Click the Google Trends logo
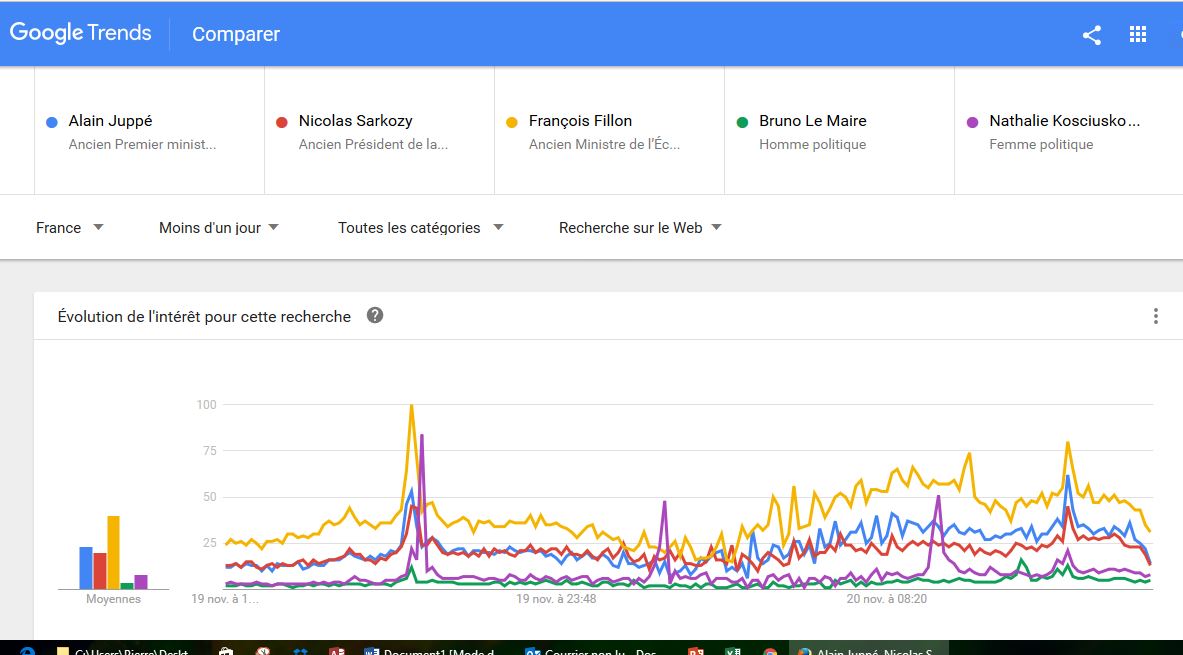 (x=81, y=33)
